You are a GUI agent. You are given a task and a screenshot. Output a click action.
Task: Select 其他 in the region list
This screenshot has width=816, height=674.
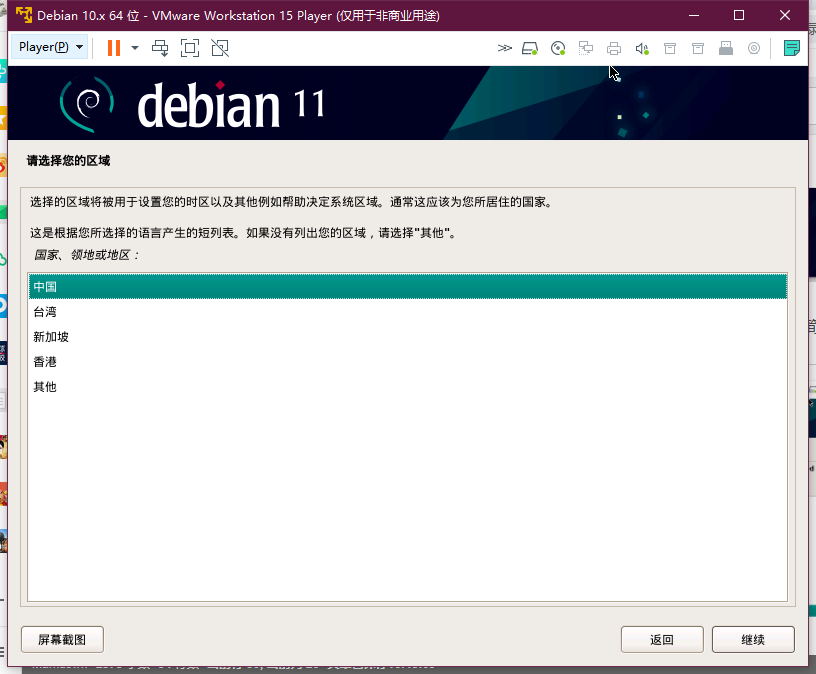coord(407,387)
